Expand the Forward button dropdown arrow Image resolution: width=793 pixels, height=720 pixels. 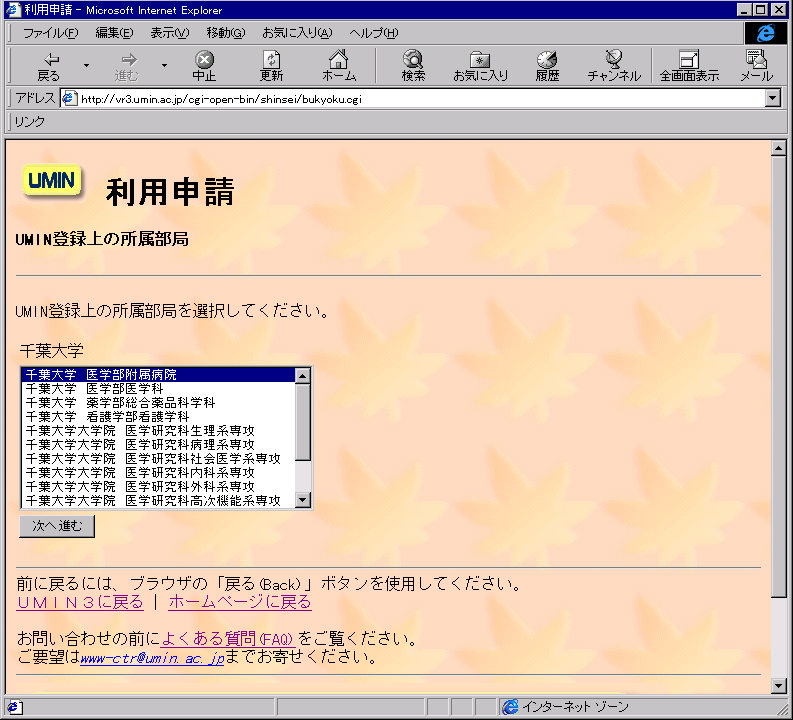point(164,66)
